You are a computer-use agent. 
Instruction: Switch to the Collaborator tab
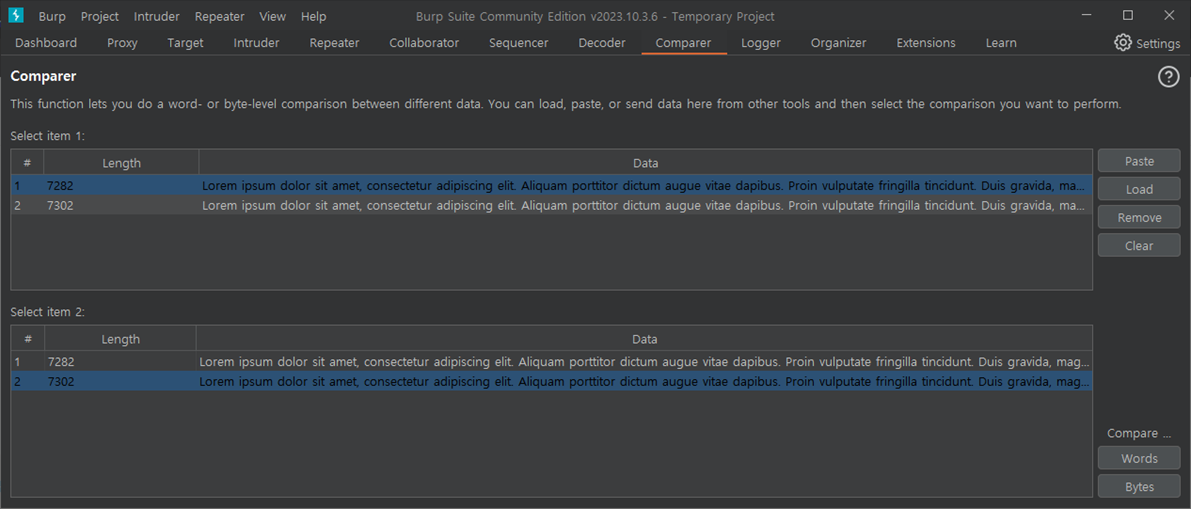[424, 43]
